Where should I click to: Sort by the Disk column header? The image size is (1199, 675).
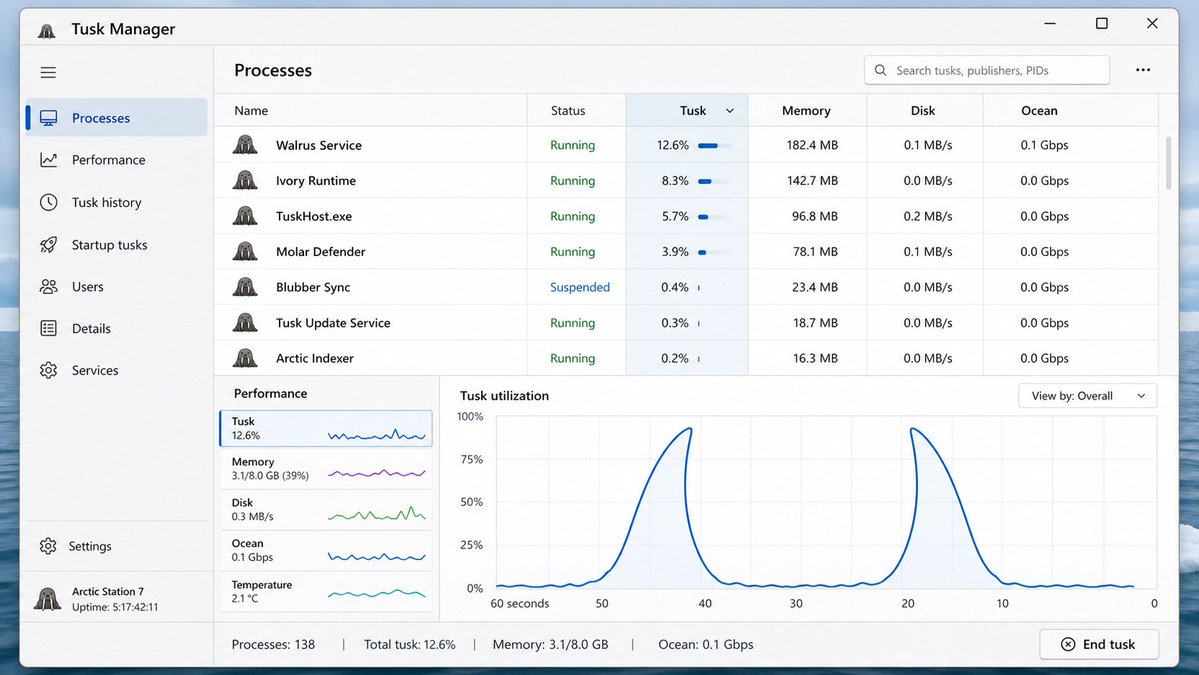(x=923, y=111)
